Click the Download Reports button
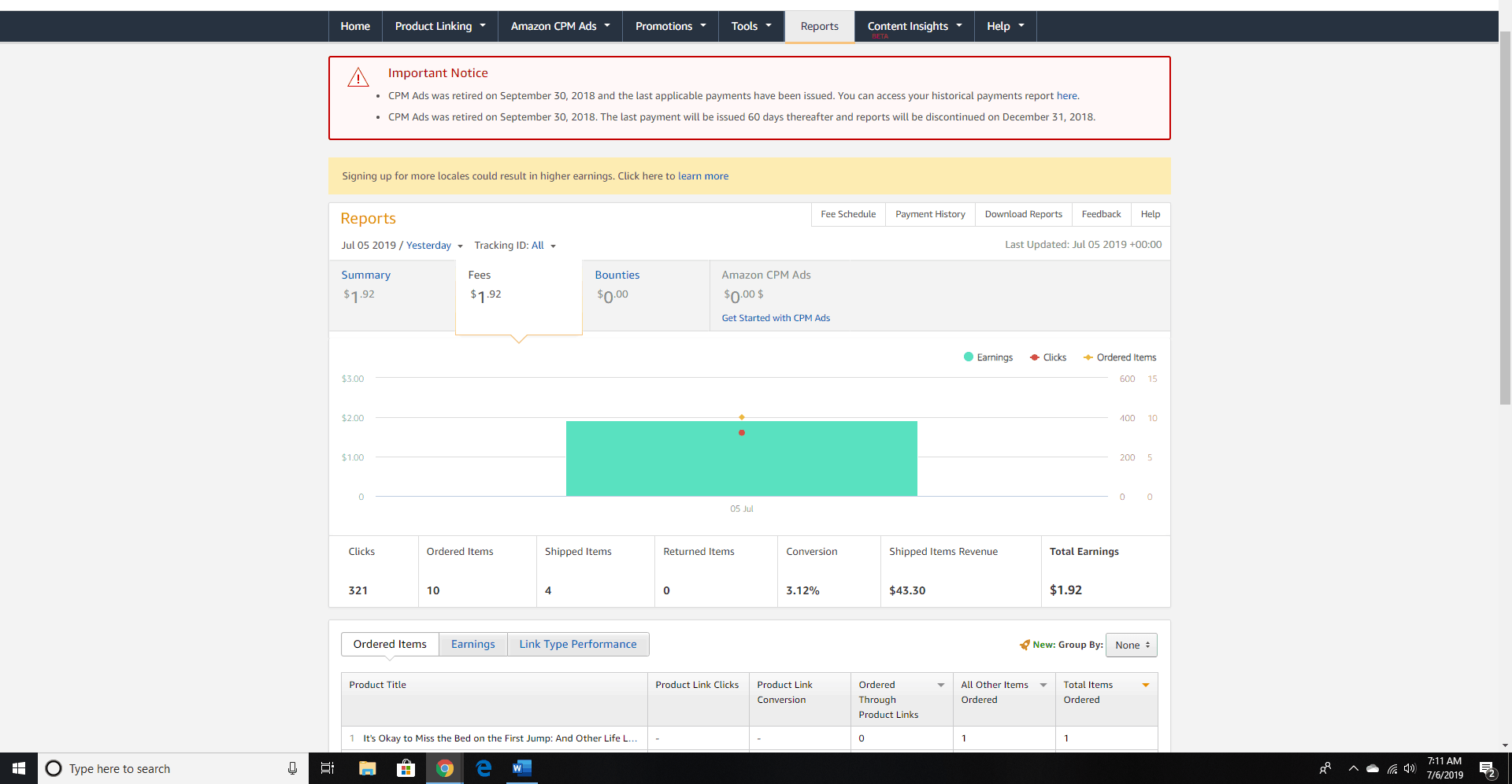The height and width of the screenshot is (784, 1512). (1023, 214)
